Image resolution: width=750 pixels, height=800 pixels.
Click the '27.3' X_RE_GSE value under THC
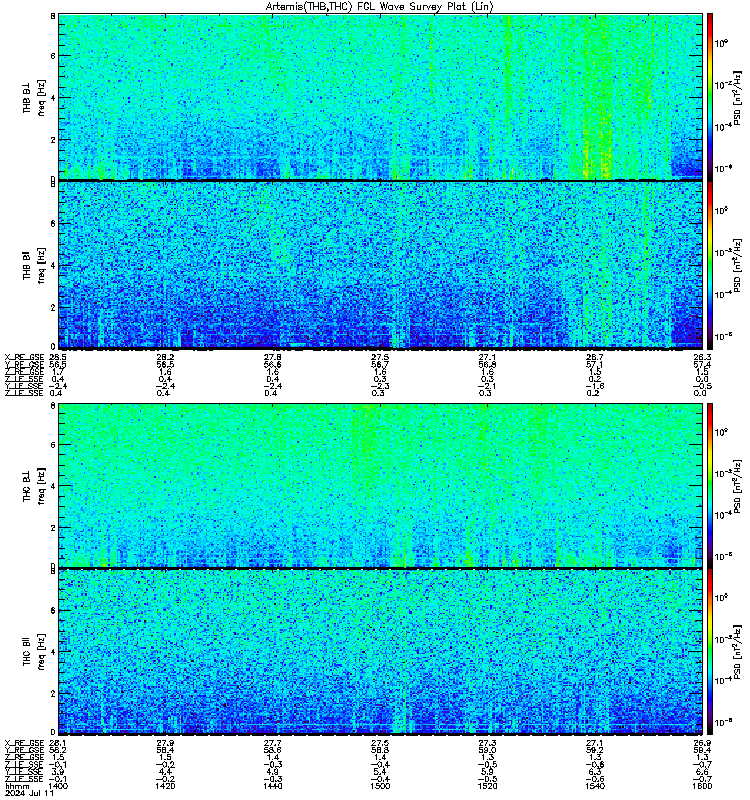click(x=487, y=743)
